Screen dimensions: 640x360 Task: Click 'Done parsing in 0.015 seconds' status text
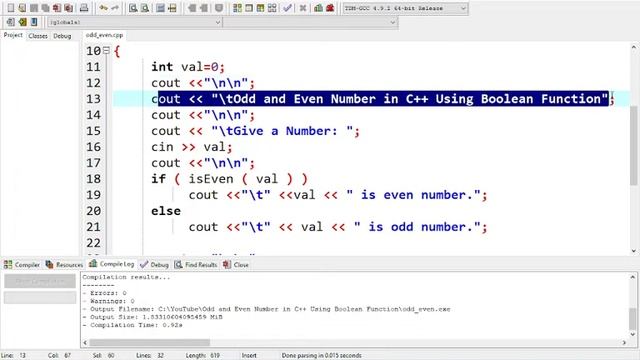click(x=322, y=356)
